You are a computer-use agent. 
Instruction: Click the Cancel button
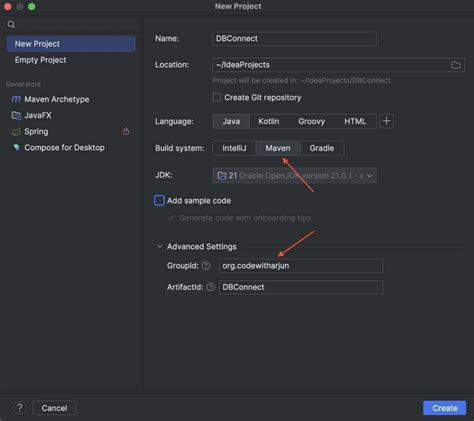(x=54, y=408)
